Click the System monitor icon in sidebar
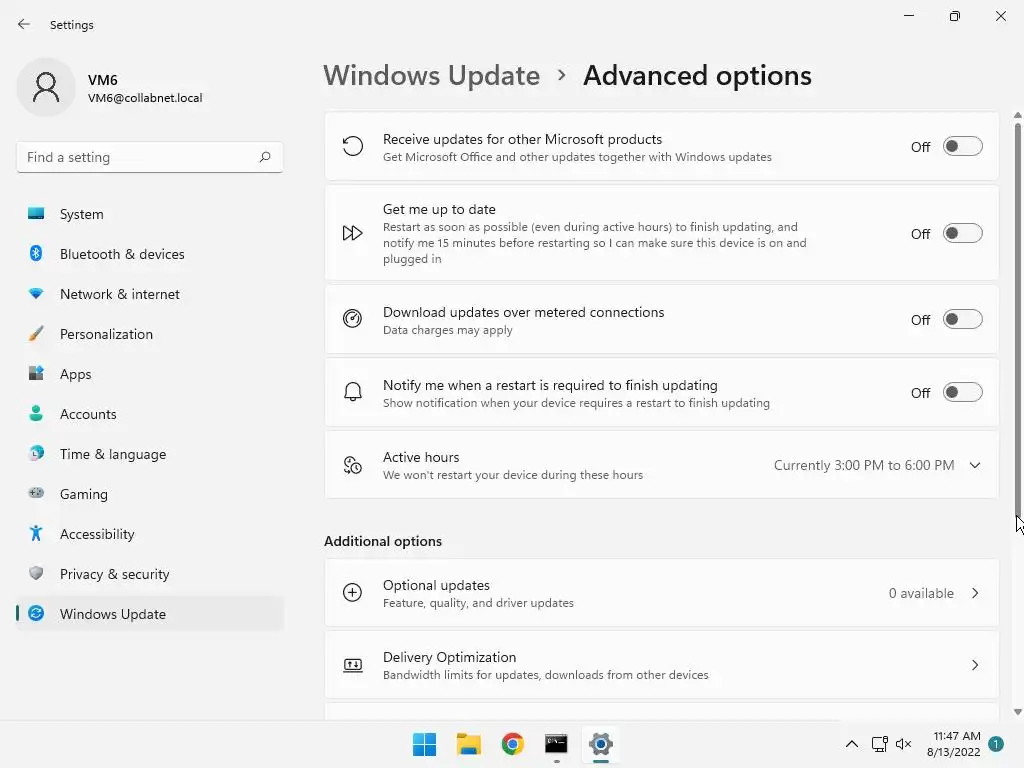Viewport: 1024px width, 768px height. tap(36, 214)
